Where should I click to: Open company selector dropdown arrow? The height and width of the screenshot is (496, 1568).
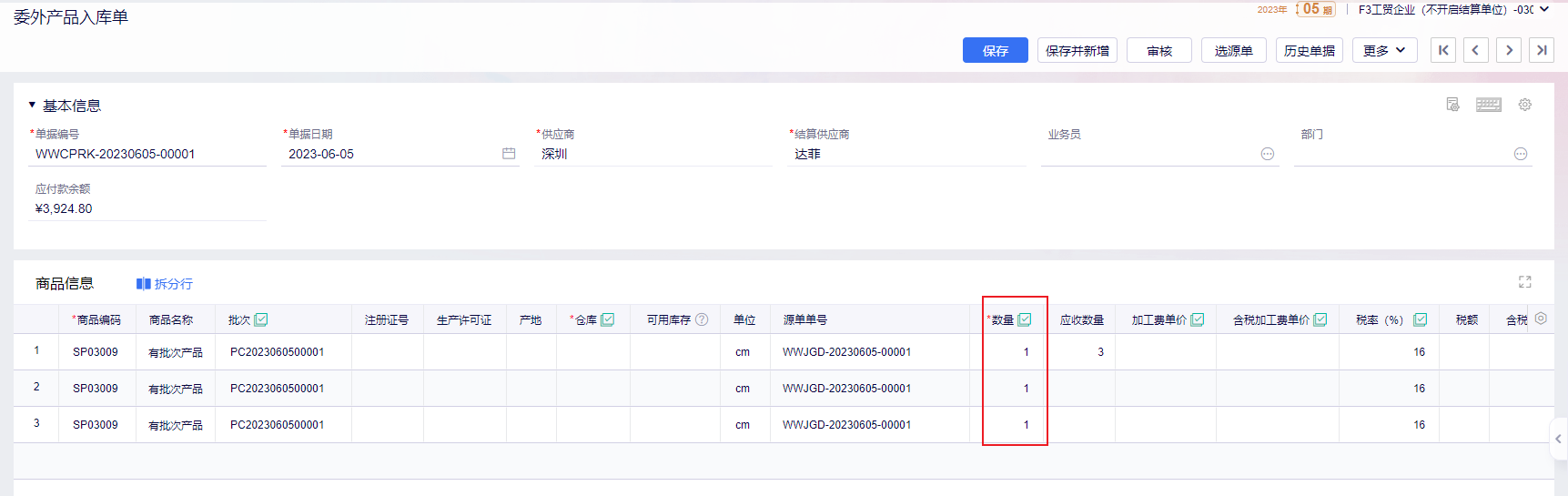point(1544,9)
